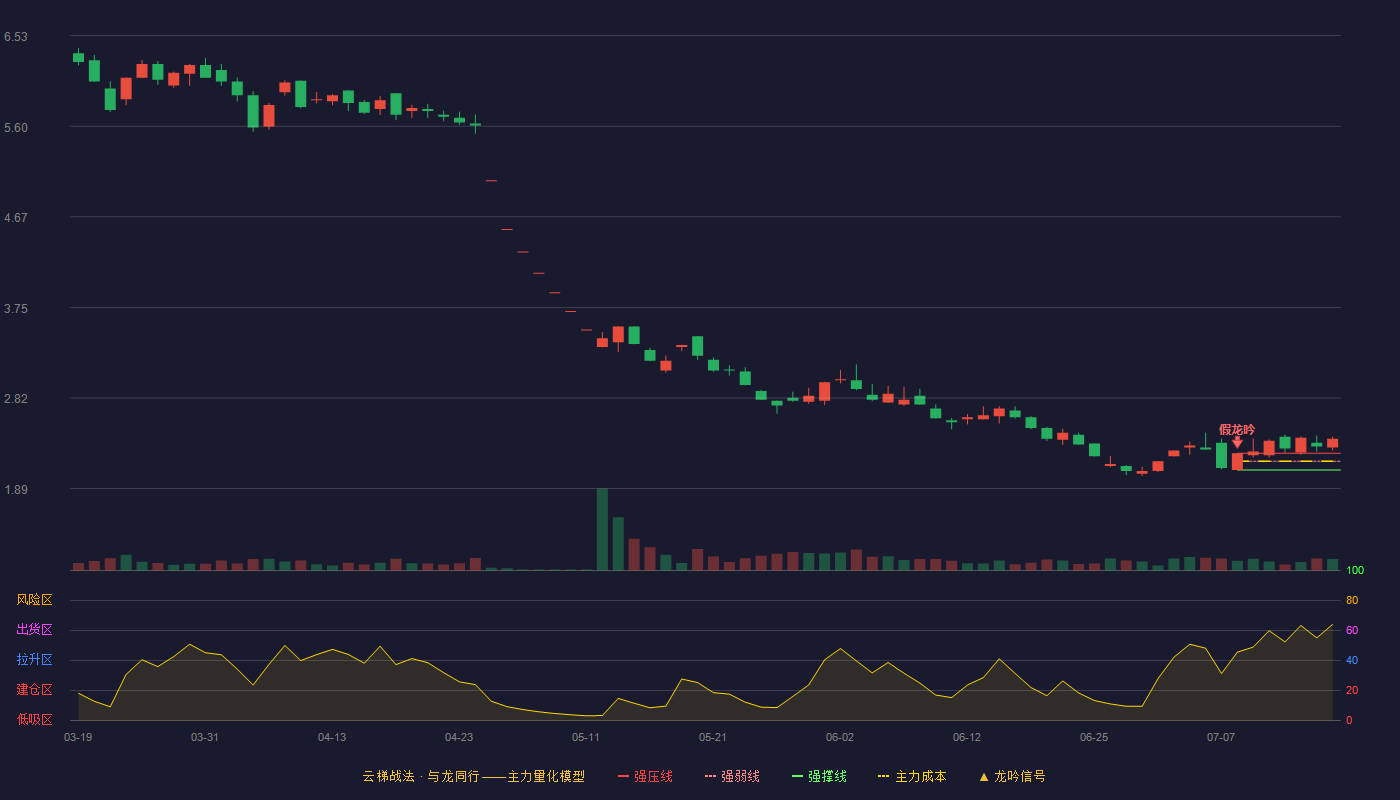Viewport: 1400px width, 800px height.
Task: Toggle the 强压线 legend item
Action: [645, 776]
